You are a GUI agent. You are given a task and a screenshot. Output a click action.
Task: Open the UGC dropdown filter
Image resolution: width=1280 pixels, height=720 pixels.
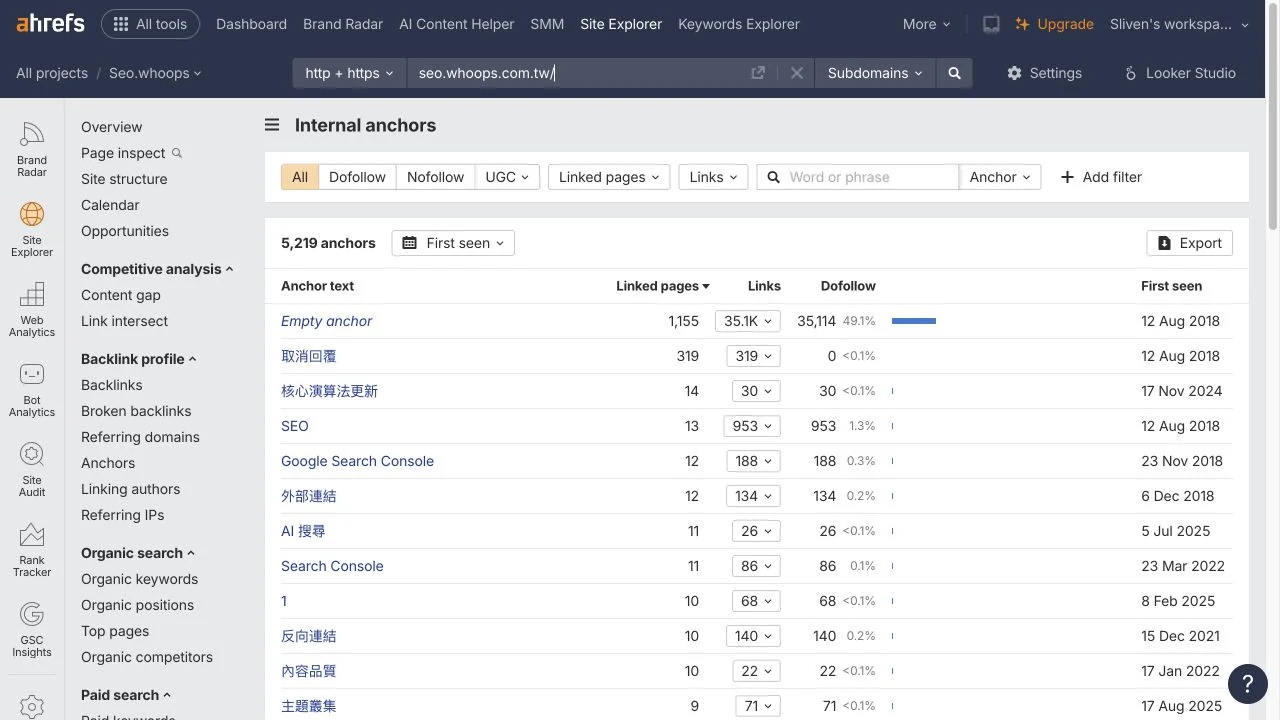tap(507, 177)
